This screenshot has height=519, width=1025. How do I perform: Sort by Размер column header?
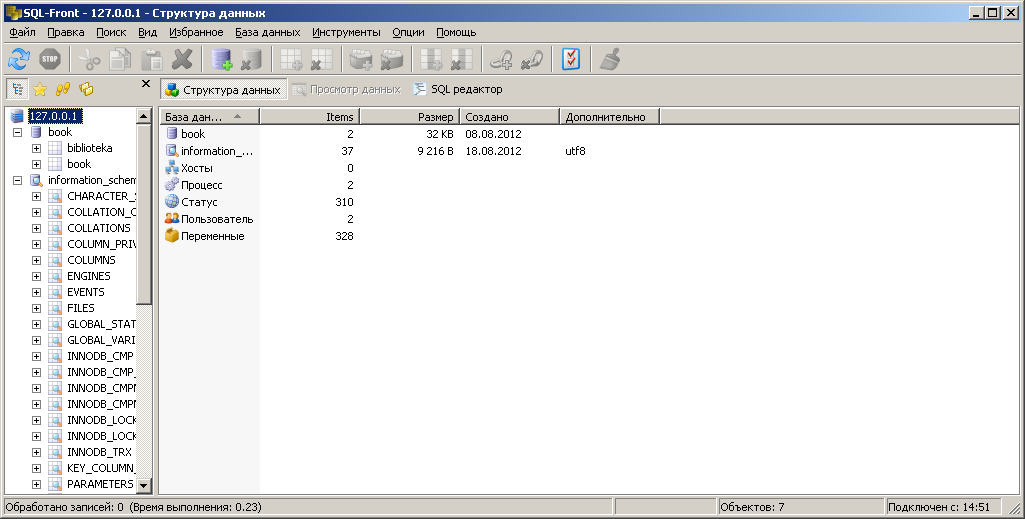coord(410,117)
